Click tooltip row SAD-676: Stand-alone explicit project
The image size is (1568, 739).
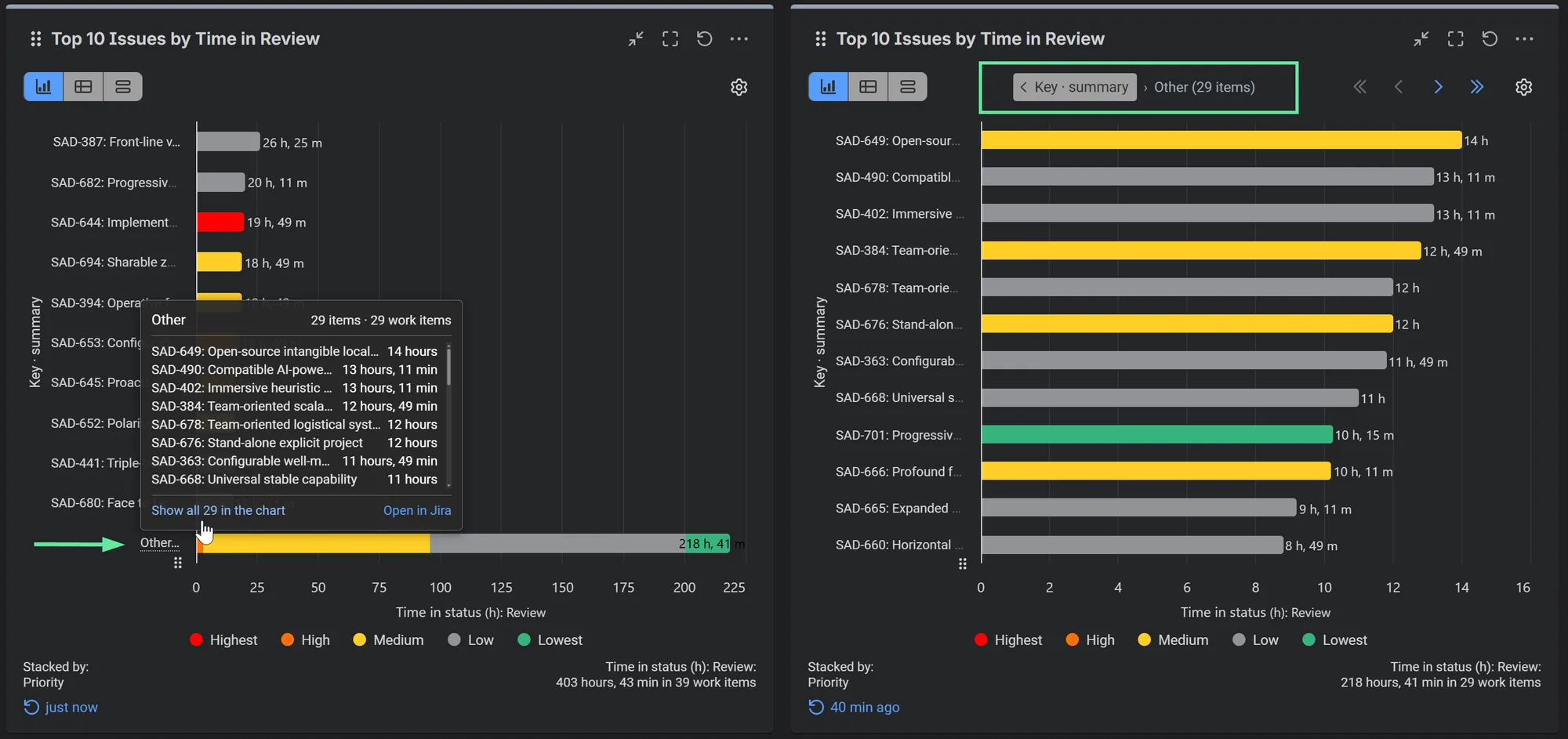[x=294, y=443]
